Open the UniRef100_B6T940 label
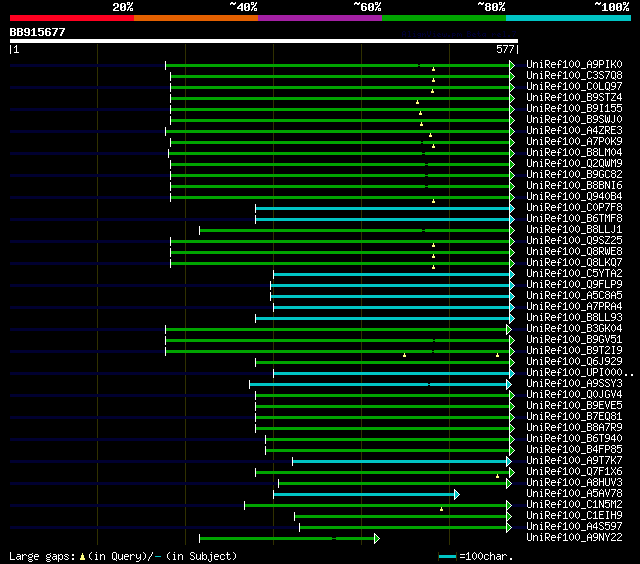The height and width of the screenshot is (564, 640). [574, 439]
